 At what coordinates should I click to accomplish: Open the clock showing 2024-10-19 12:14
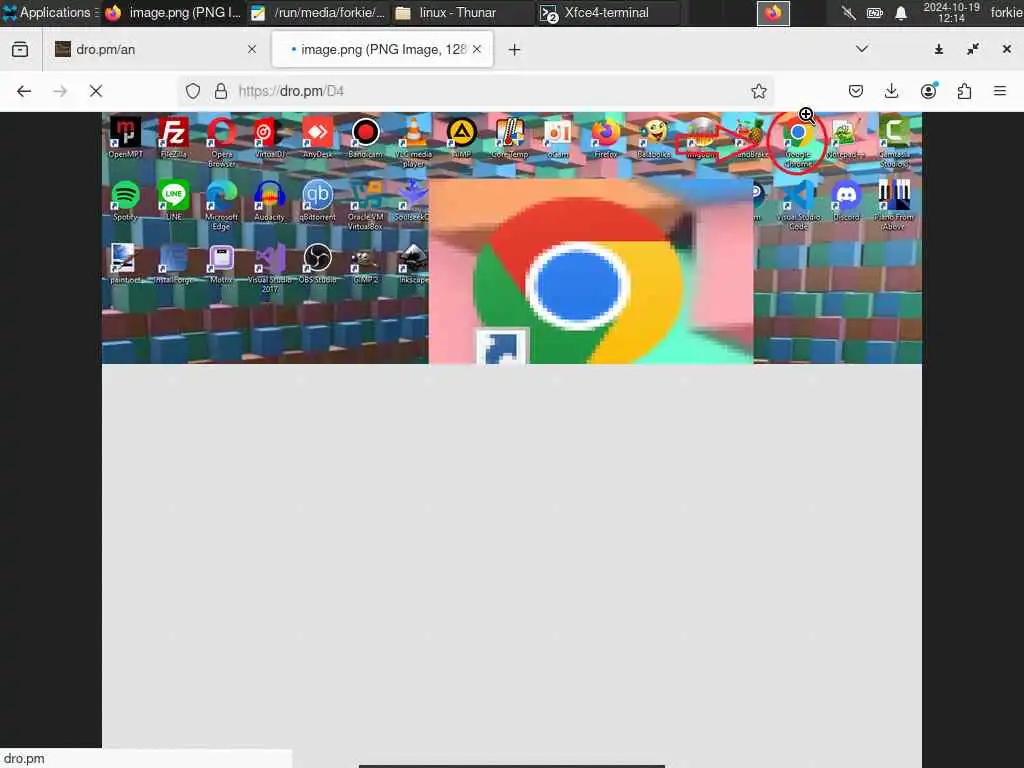[952, 12]
